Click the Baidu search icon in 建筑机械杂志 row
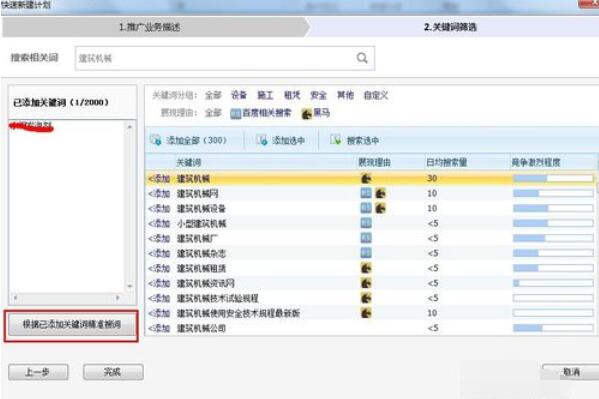Screen dimensions: 599x399 click(366, 253)
